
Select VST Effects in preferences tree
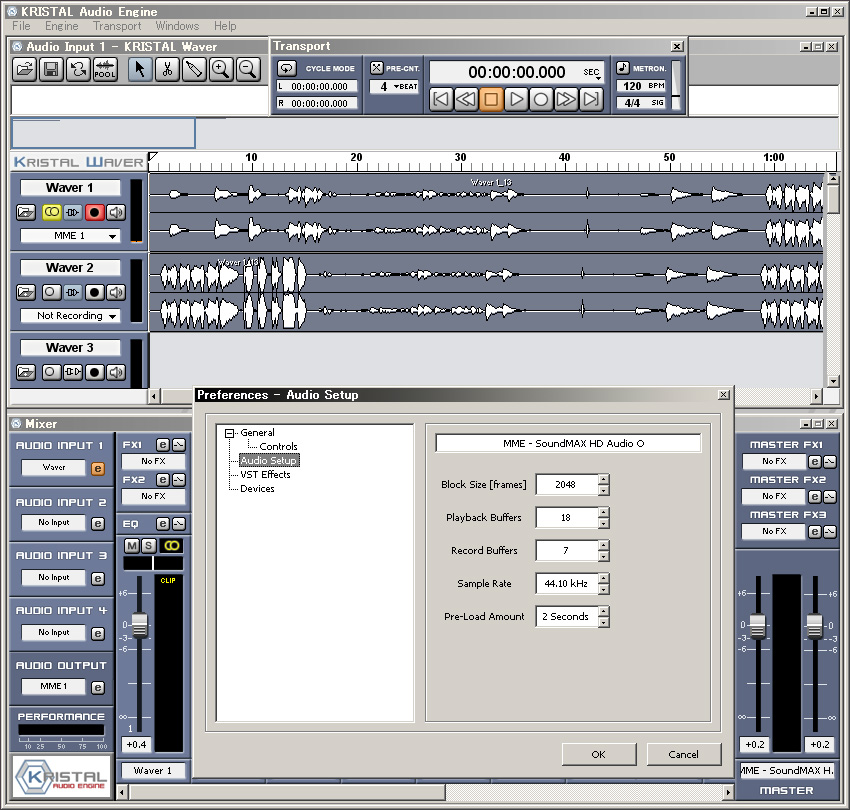[x=265, y=474]
